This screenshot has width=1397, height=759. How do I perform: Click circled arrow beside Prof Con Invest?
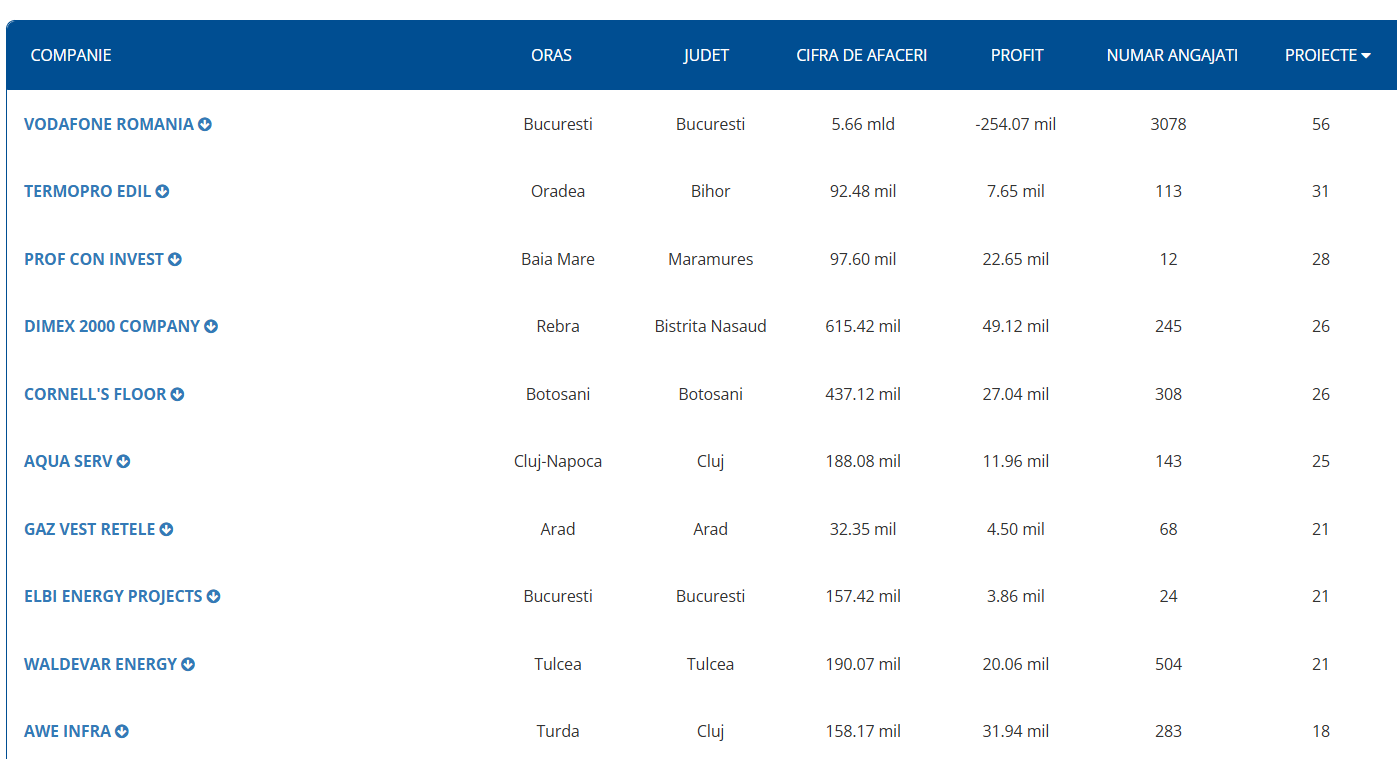(175, 259)
